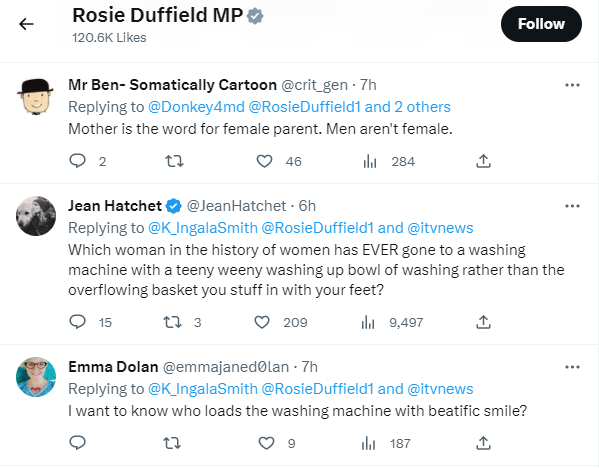
Task: Like the tweet with 46 likes
Action: click(x=264, y=161)
